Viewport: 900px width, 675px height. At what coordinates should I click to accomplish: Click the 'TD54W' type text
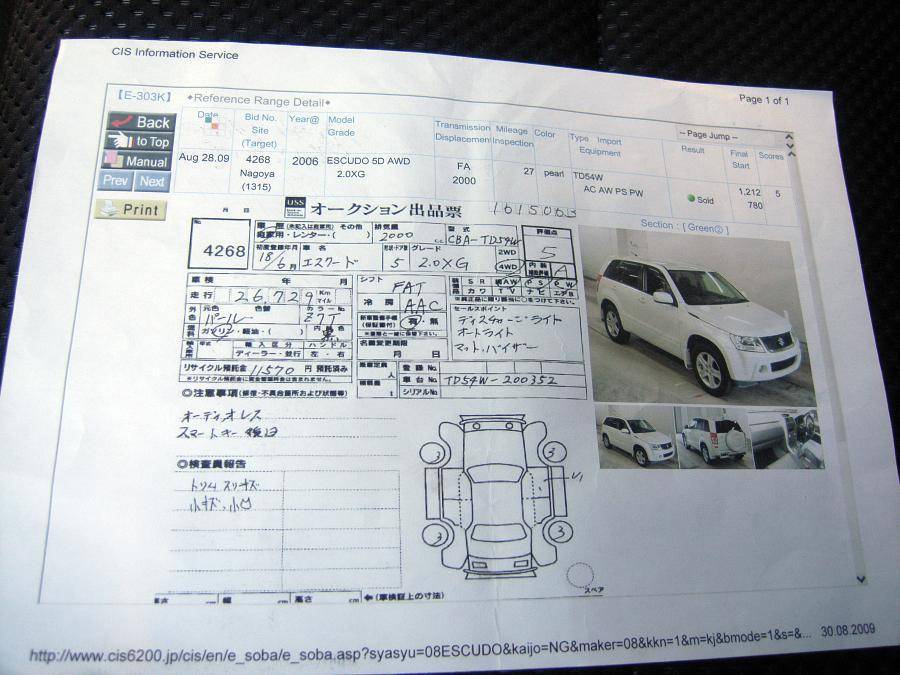(588, 177)
